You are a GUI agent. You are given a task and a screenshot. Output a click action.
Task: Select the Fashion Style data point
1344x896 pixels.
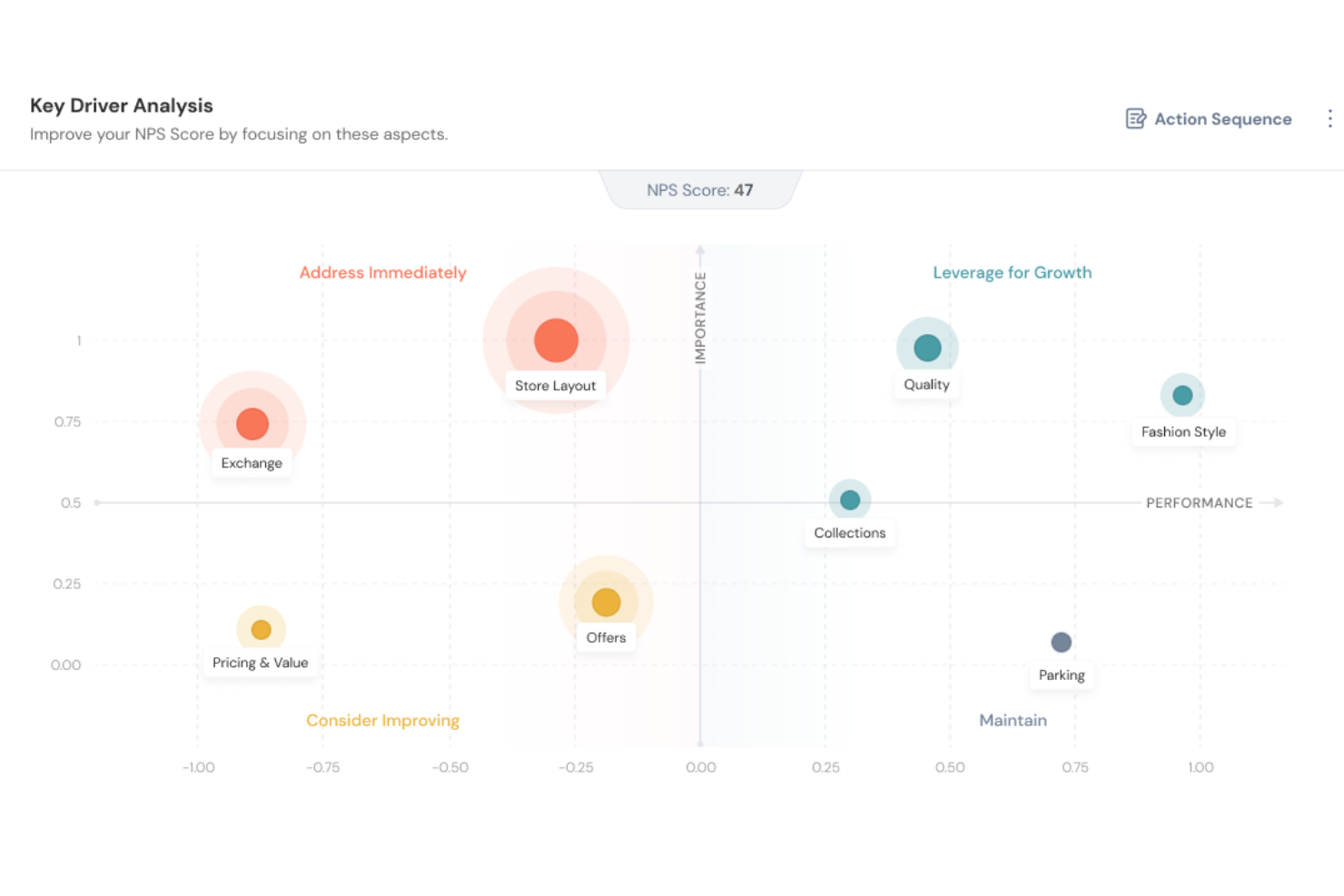pyautogui.click(x=1182, y=394)
